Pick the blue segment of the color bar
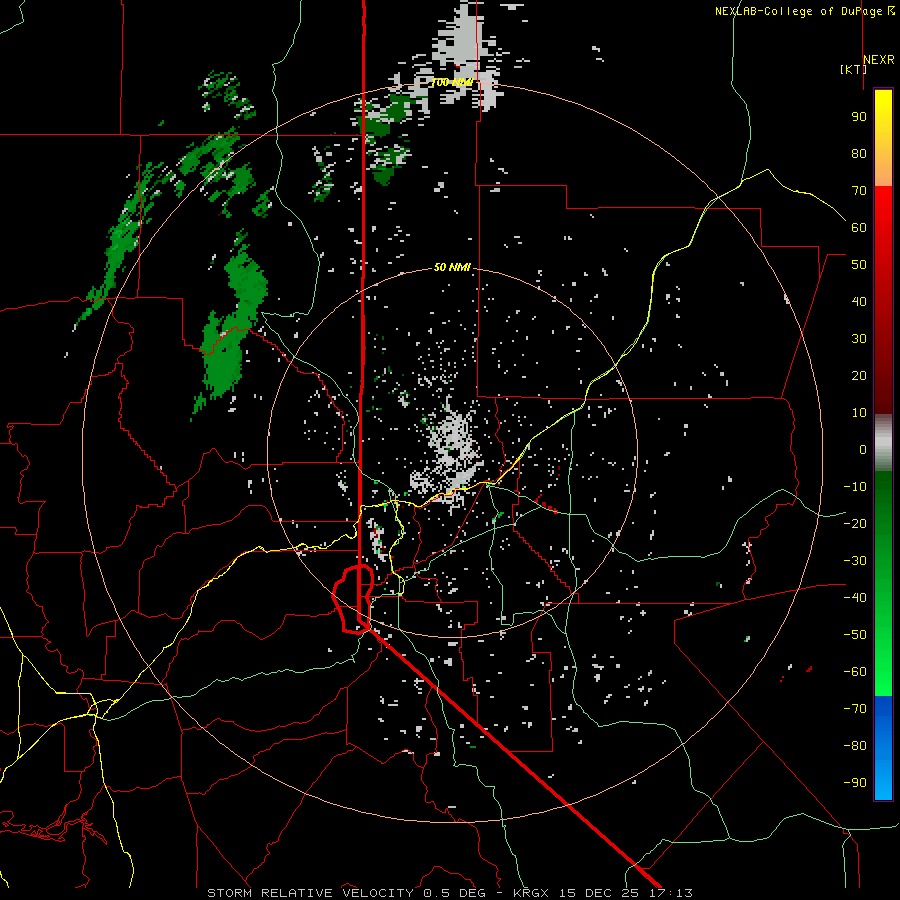This screenshot has height=900, width=900. tap(883, 748)
